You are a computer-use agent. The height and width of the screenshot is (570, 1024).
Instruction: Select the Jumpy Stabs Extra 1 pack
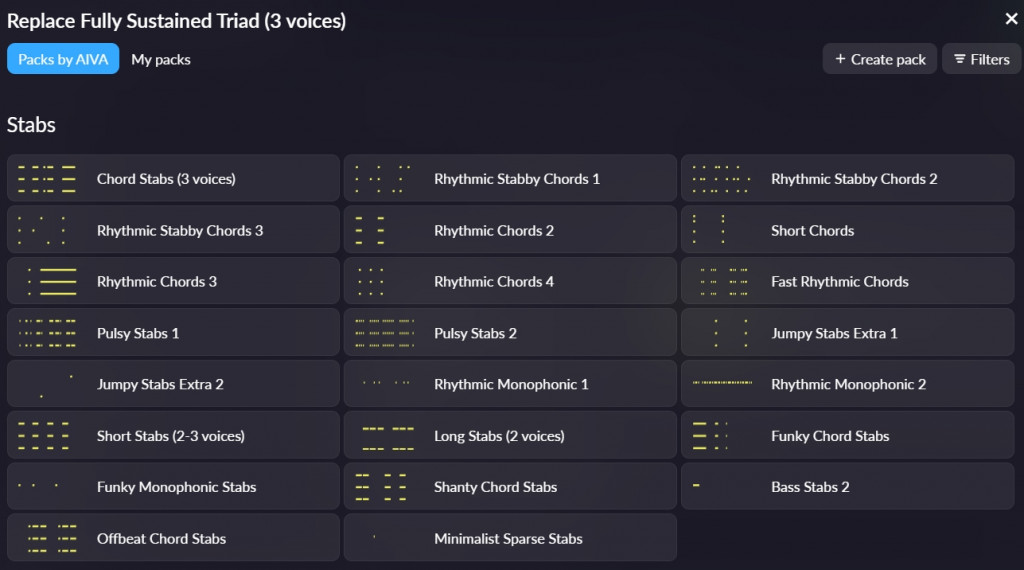coord(847,332)
